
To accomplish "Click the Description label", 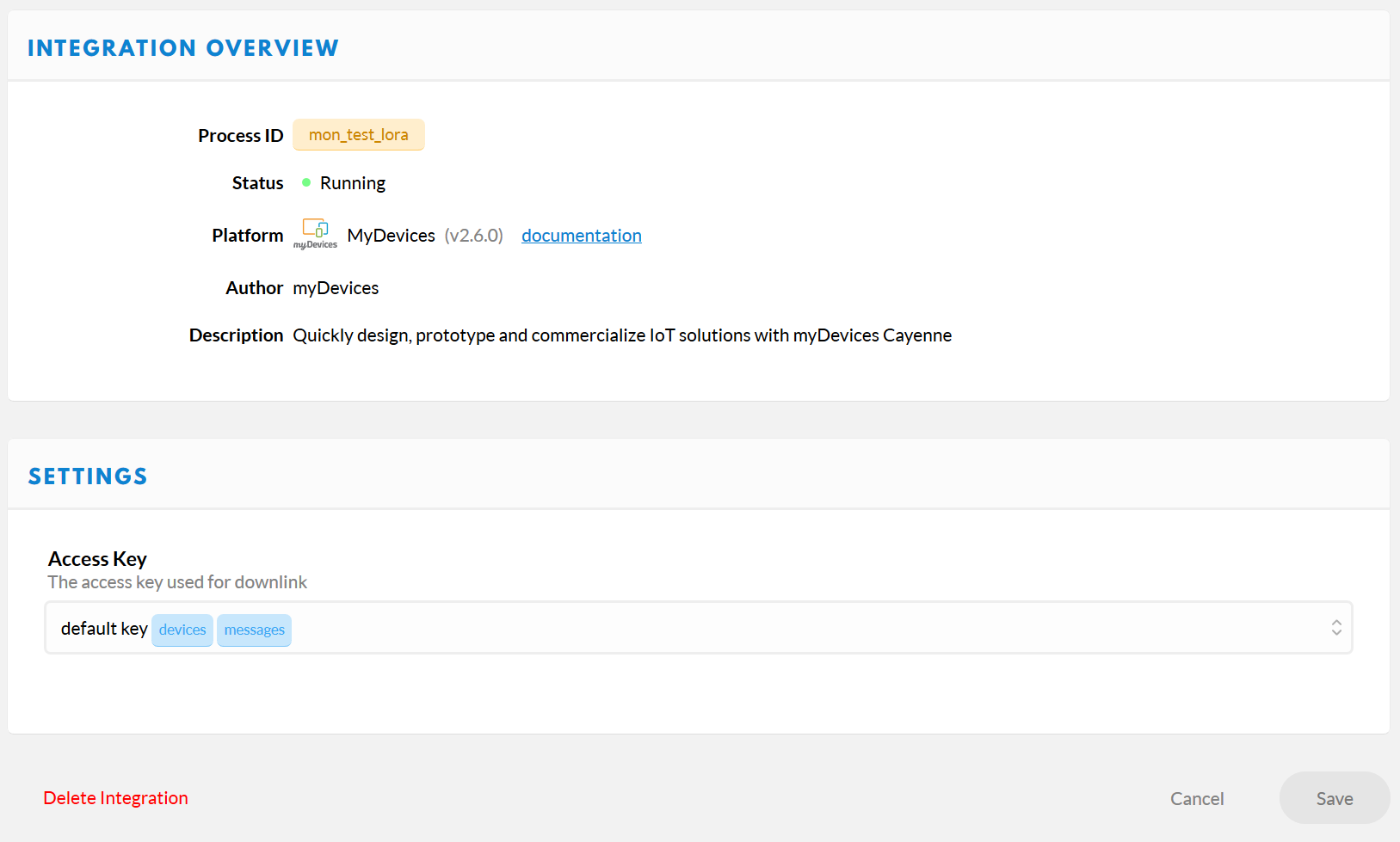I will (x=237, y=335).
